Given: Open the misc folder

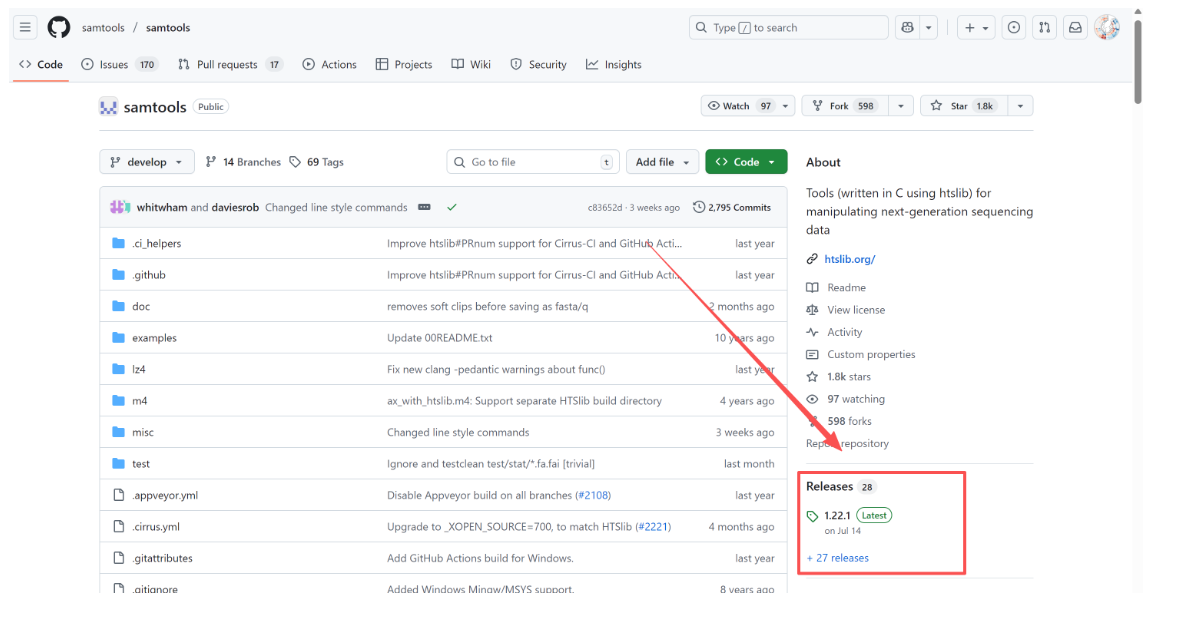Looking at the screenshot, I should 143,432.
